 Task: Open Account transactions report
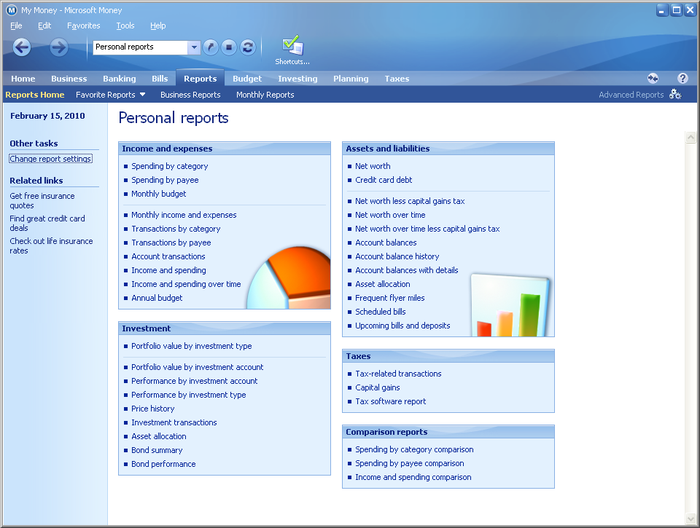pyautogui.click(x=168, y=256)
